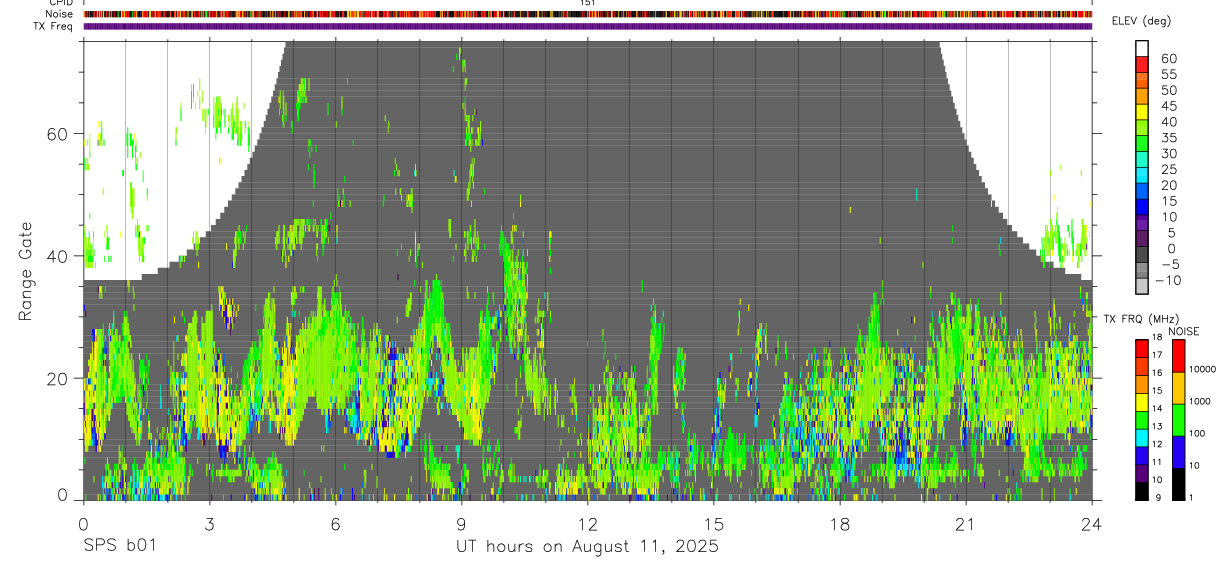The width and height of the screenshot is (1228, 567).
Task: Click the blue NOISE swatch between 10 and 100
Action: click(x=1178, y=452)
